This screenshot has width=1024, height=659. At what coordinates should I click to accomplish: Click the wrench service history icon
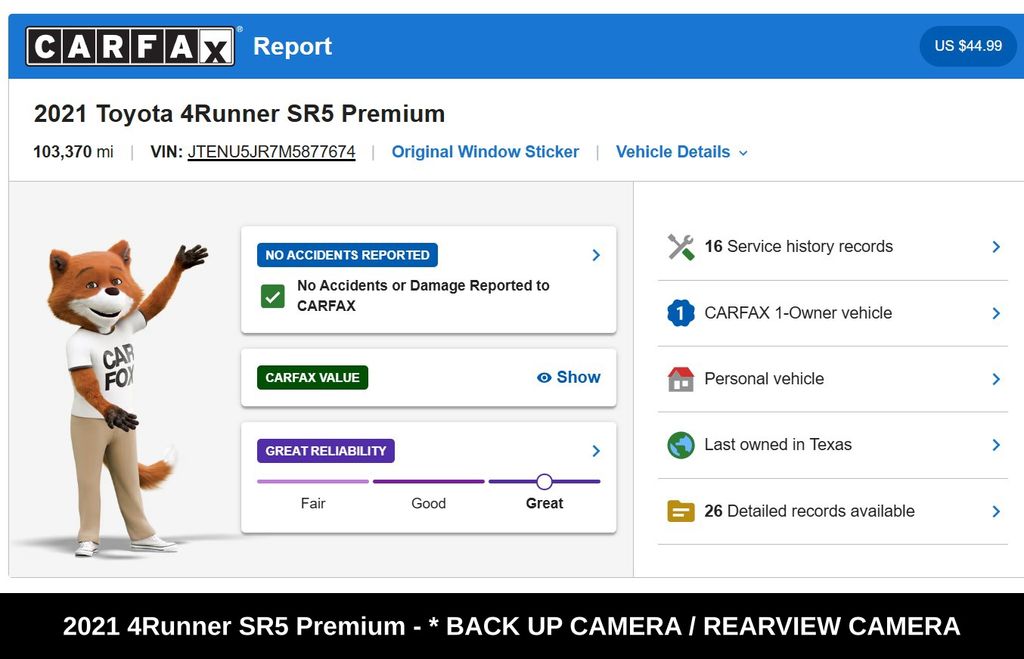tap(681, 247)
